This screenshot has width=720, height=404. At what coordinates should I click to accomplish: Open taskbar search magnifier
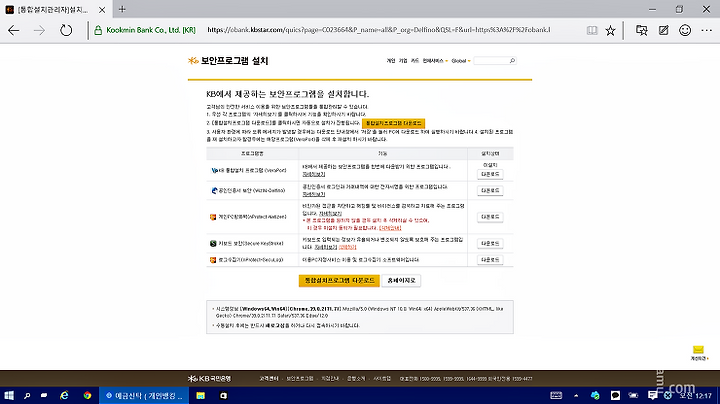(27, 395)
